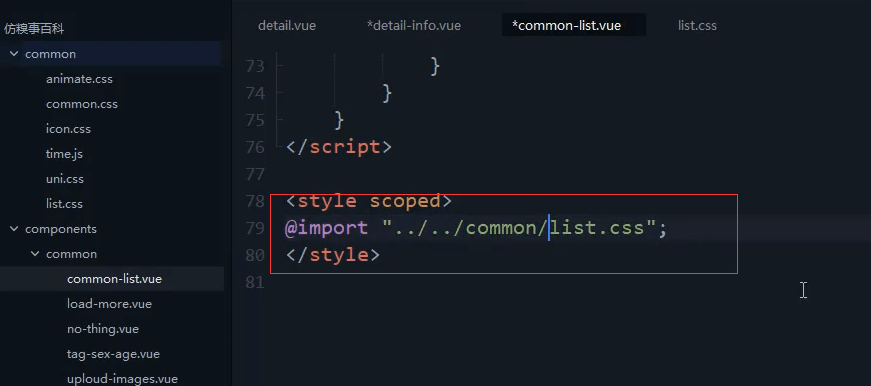Screen dimensions: 871x386
Task: Collapse the top-level common folder chevron
Action: point(14,54)
